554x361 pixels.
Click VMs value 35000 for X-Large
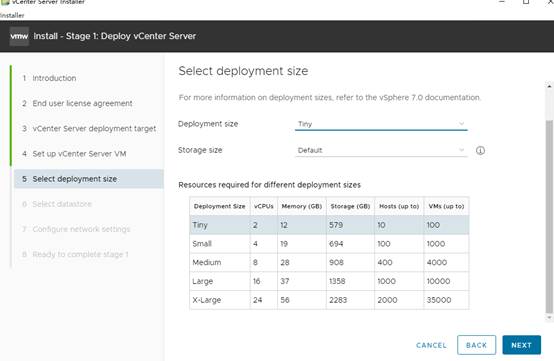(x=439, y=300)
